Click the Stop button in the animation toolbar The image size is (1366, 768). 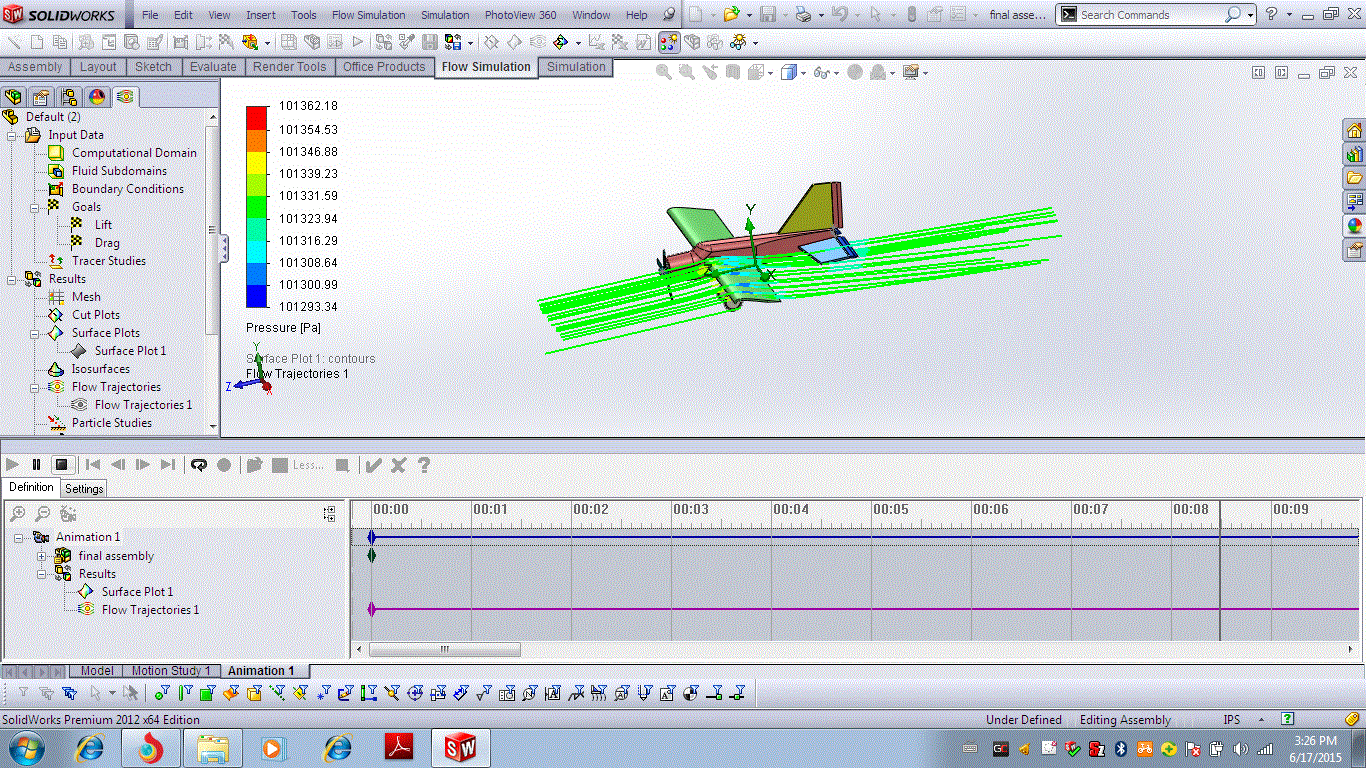click(61, 465)
